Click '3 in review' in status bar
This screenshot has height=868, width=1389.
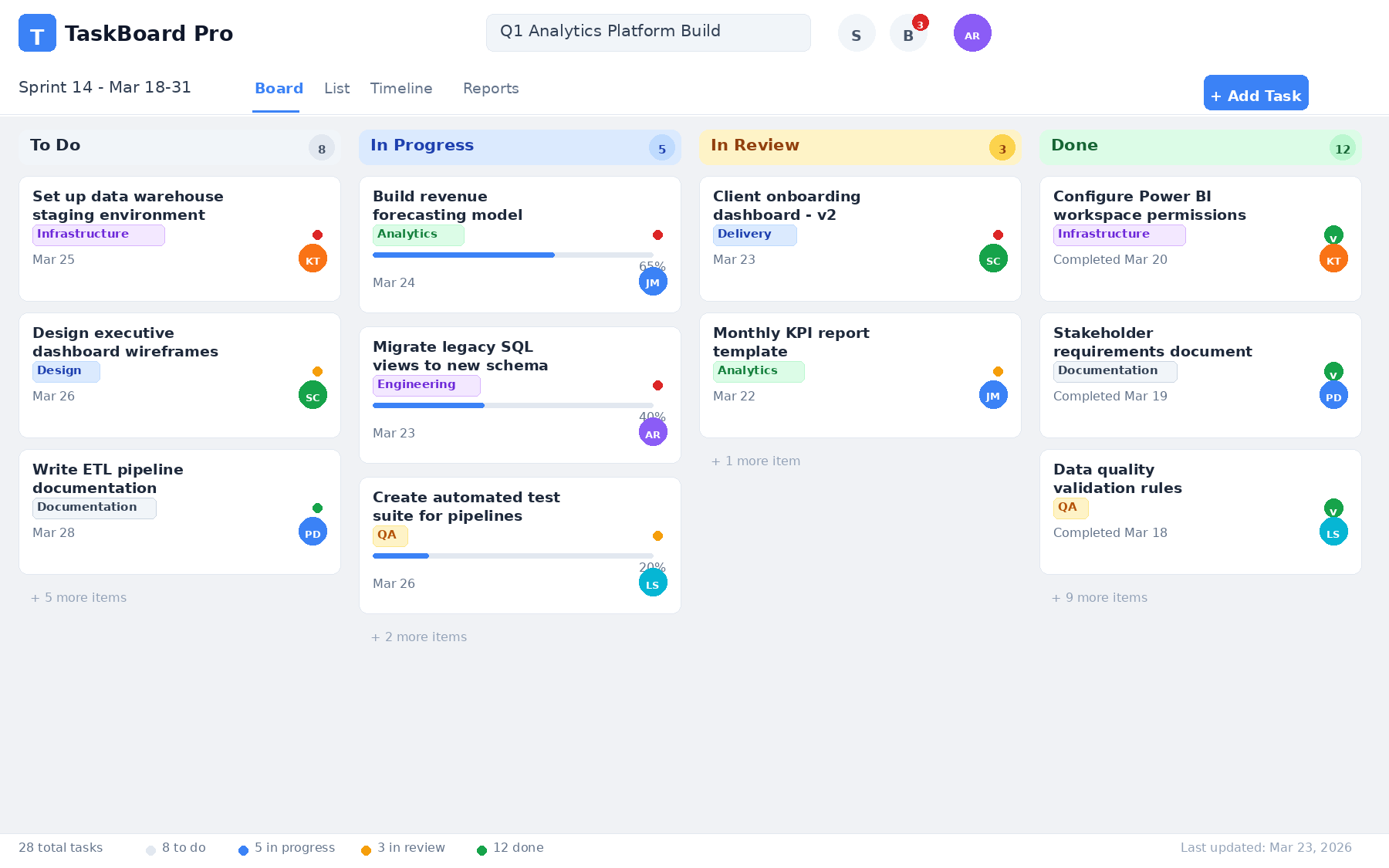coord(411,847)
